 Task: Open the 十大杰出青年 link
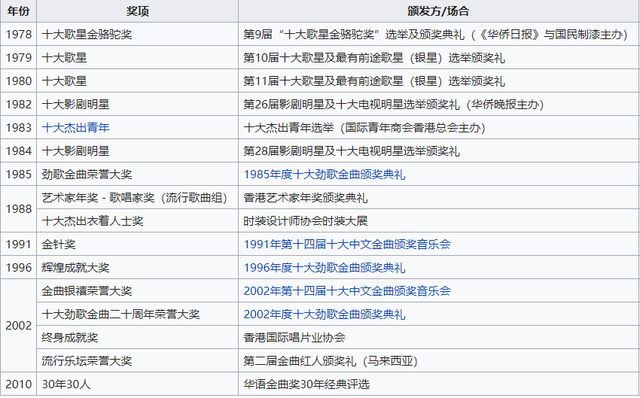tap(76, 128)
